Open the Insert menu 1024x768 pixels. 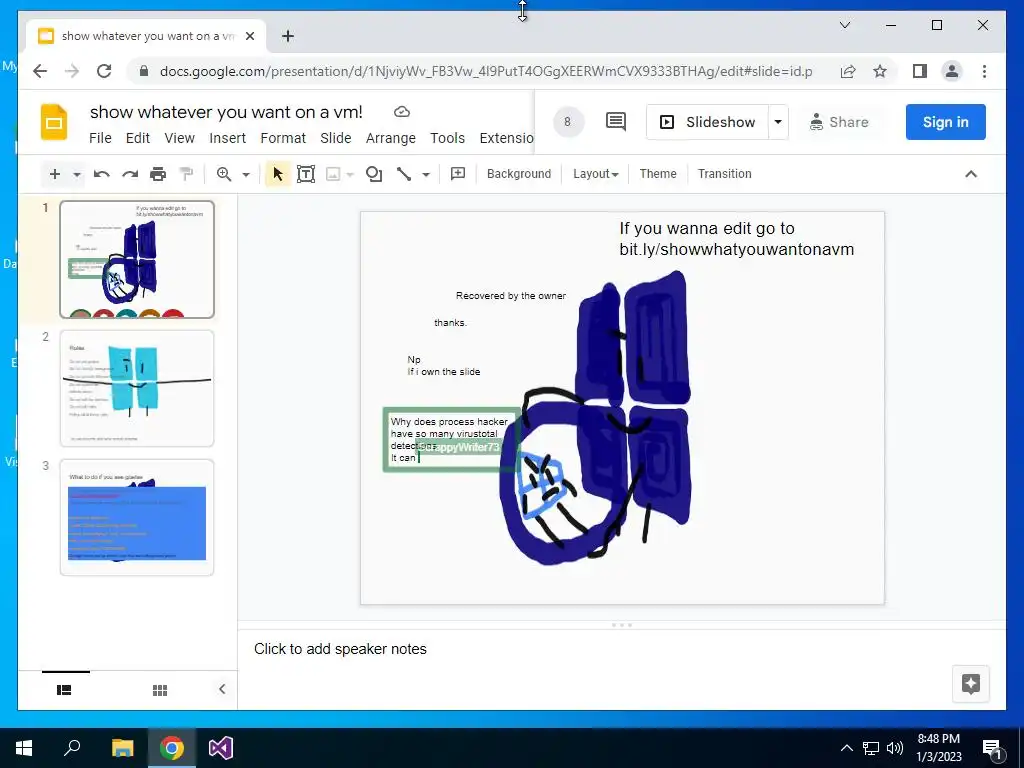coord(227,138)
